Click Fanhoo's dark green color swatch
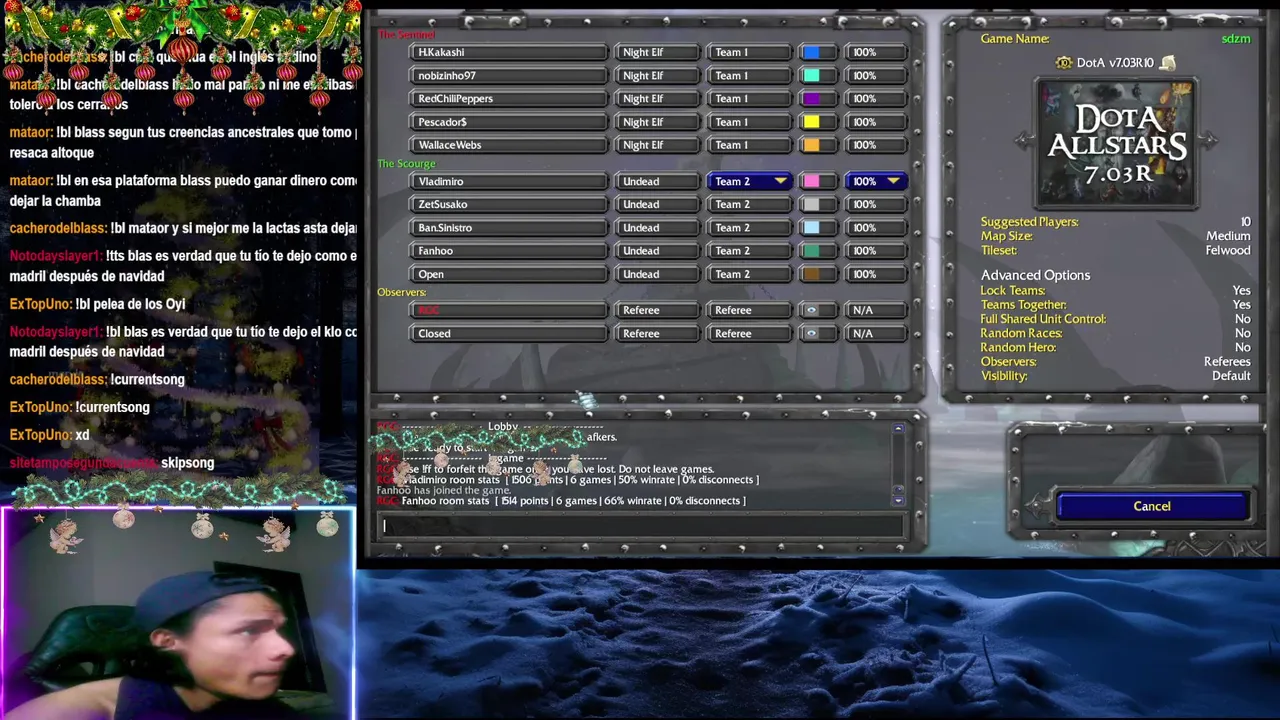Image resolution: width=1280 pixels, height=720 pixels. point(811,251)
